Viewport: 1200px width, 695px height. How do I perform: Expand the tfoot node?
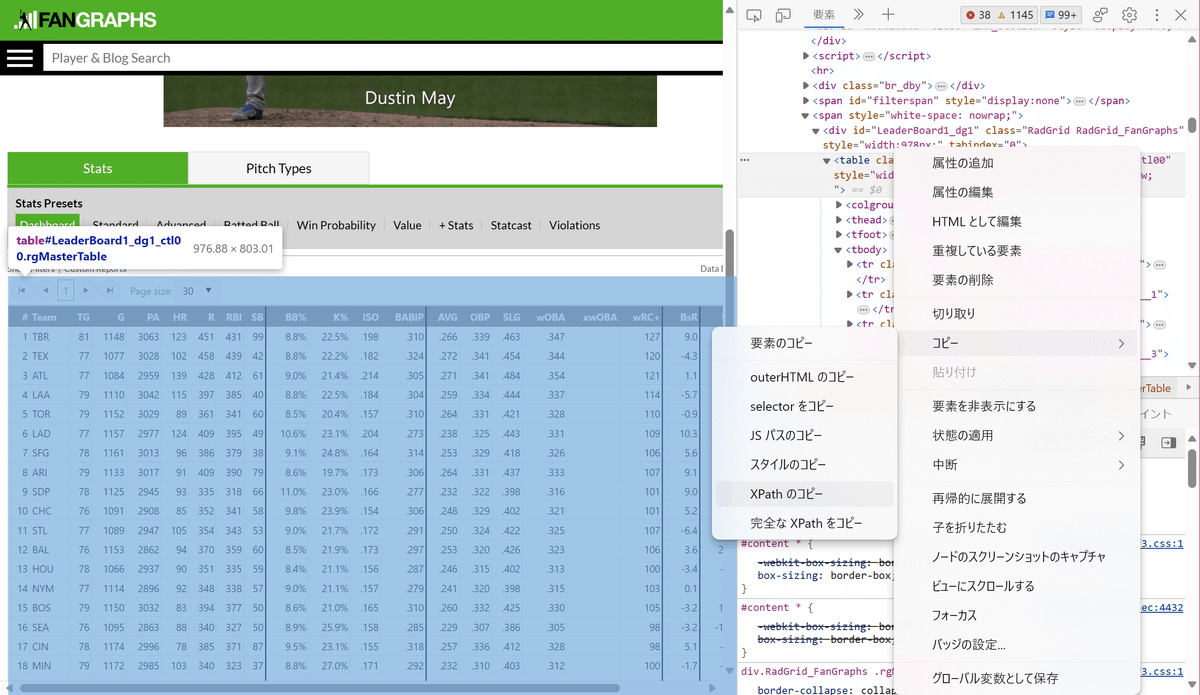(838, 235)
